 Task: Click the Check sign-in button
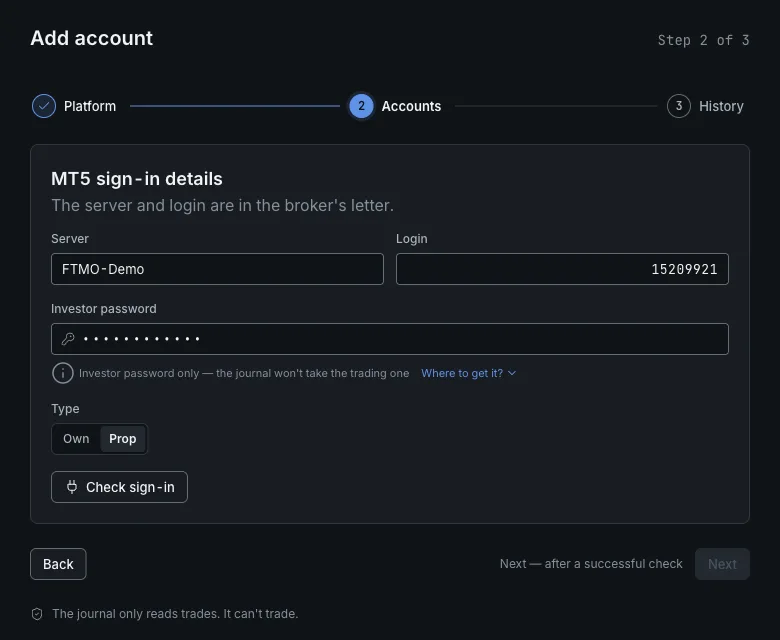(x=119, y=487)
